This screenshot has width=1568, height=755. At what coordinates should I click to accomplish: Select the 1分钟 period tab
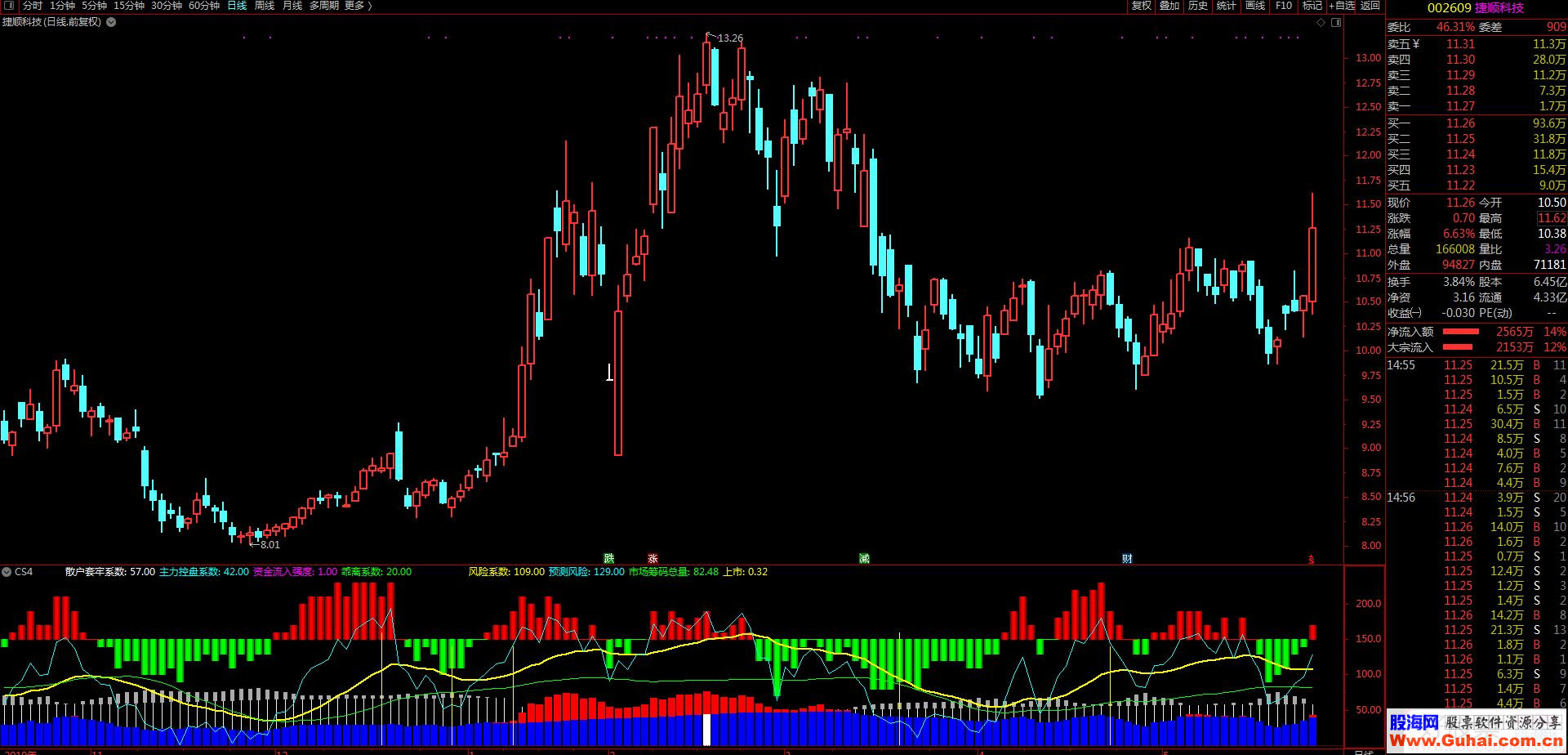(x=62, y=6)
